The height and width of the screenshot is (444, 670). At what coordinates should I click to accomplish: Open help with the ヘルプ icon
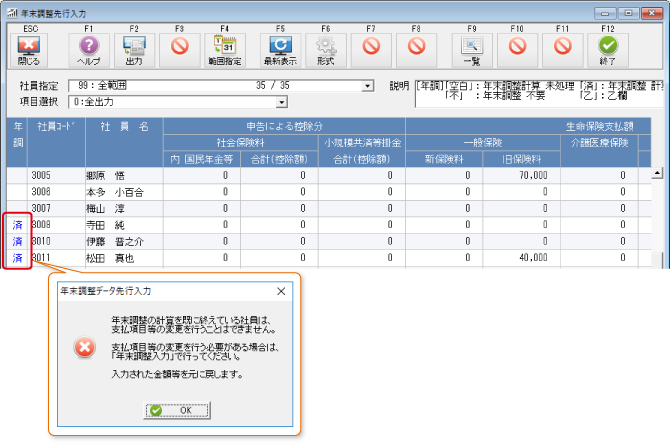click(88, 44)
